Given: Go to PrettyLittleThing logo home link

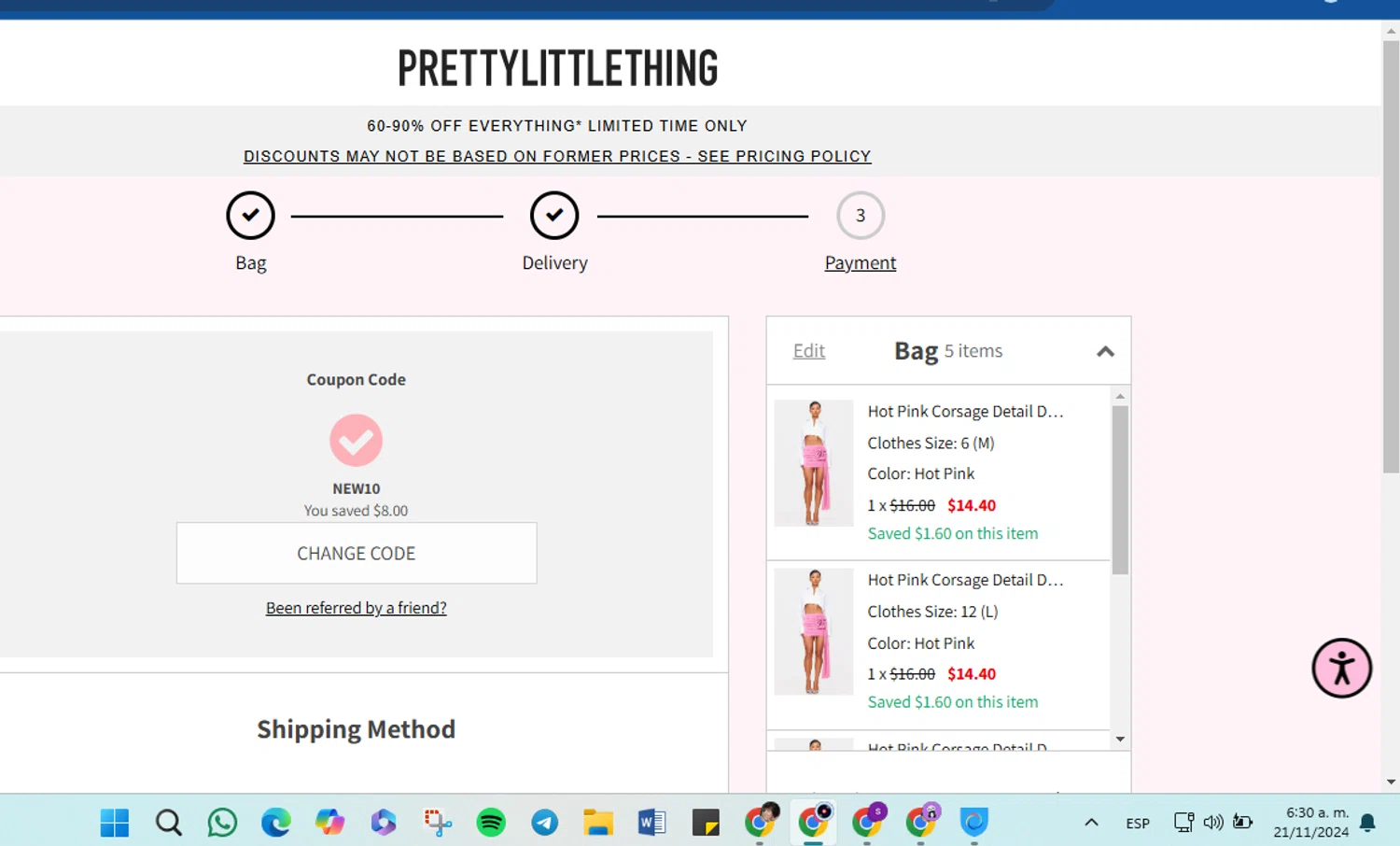Looking at the screenshot, I should (557, 68).
